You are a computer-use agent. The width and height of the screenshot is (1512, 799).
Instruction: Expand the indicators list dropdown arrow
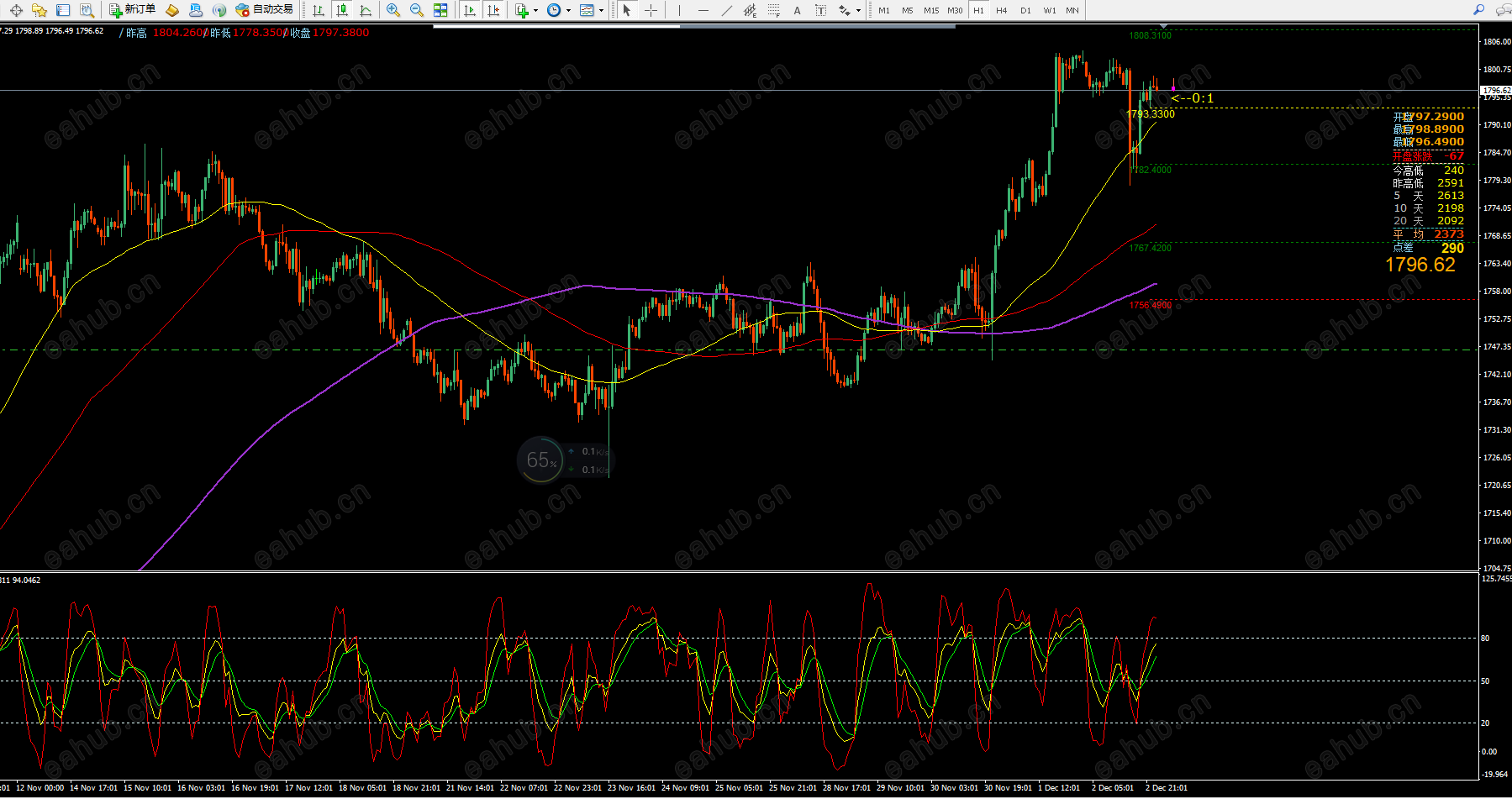pos(535,10)
